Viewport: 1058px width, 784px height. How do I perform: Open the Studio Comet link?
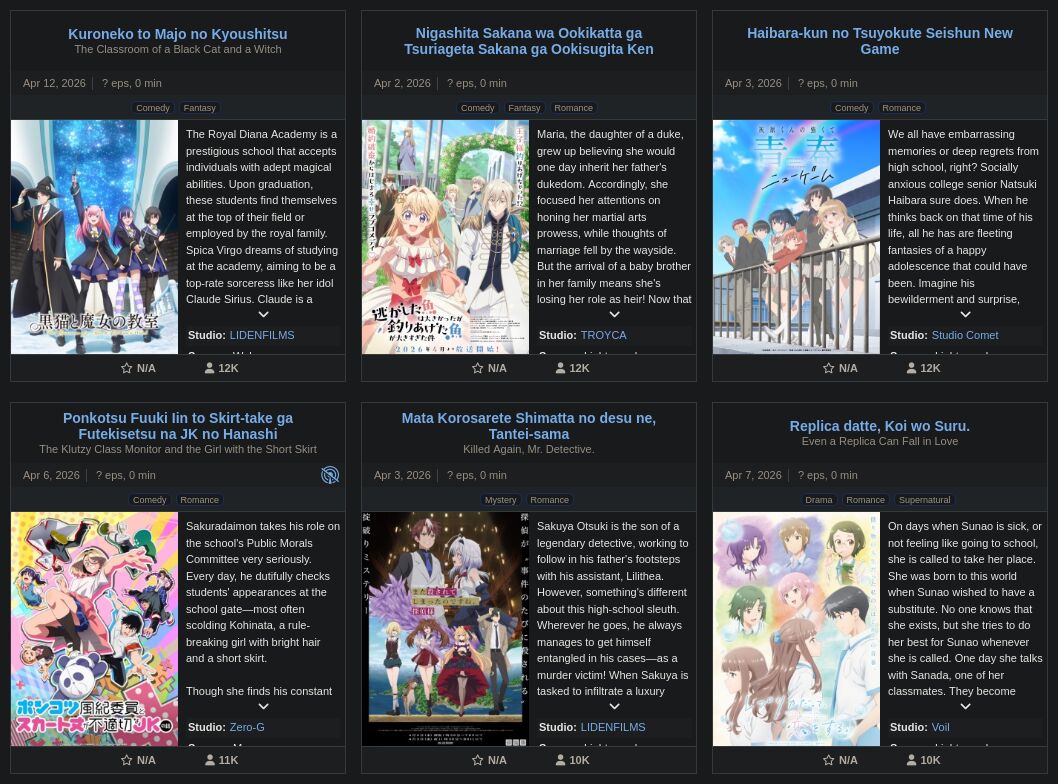click(965, 335)
